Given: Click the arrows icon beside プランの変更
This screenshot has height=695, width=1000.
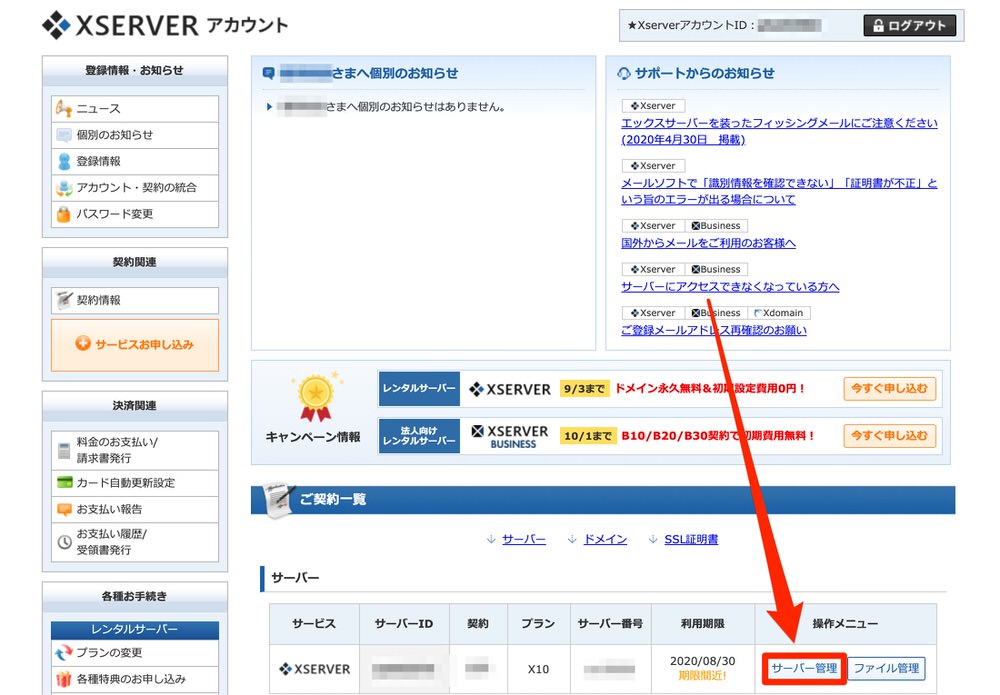Looking at the screenshot, I should (x=64, y=653).
